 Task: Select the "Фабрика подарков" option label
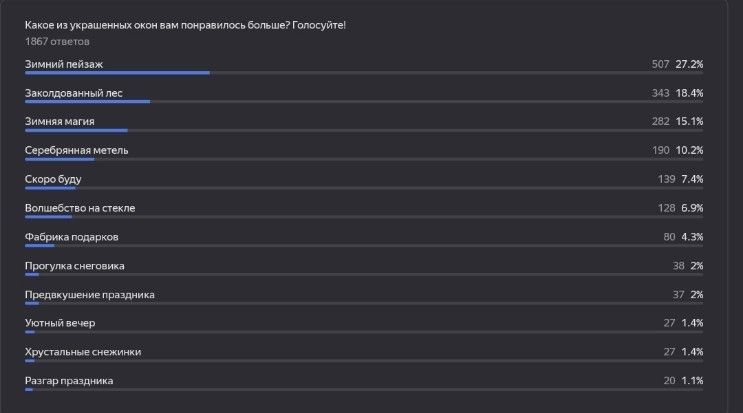click(x=72, y=237)
